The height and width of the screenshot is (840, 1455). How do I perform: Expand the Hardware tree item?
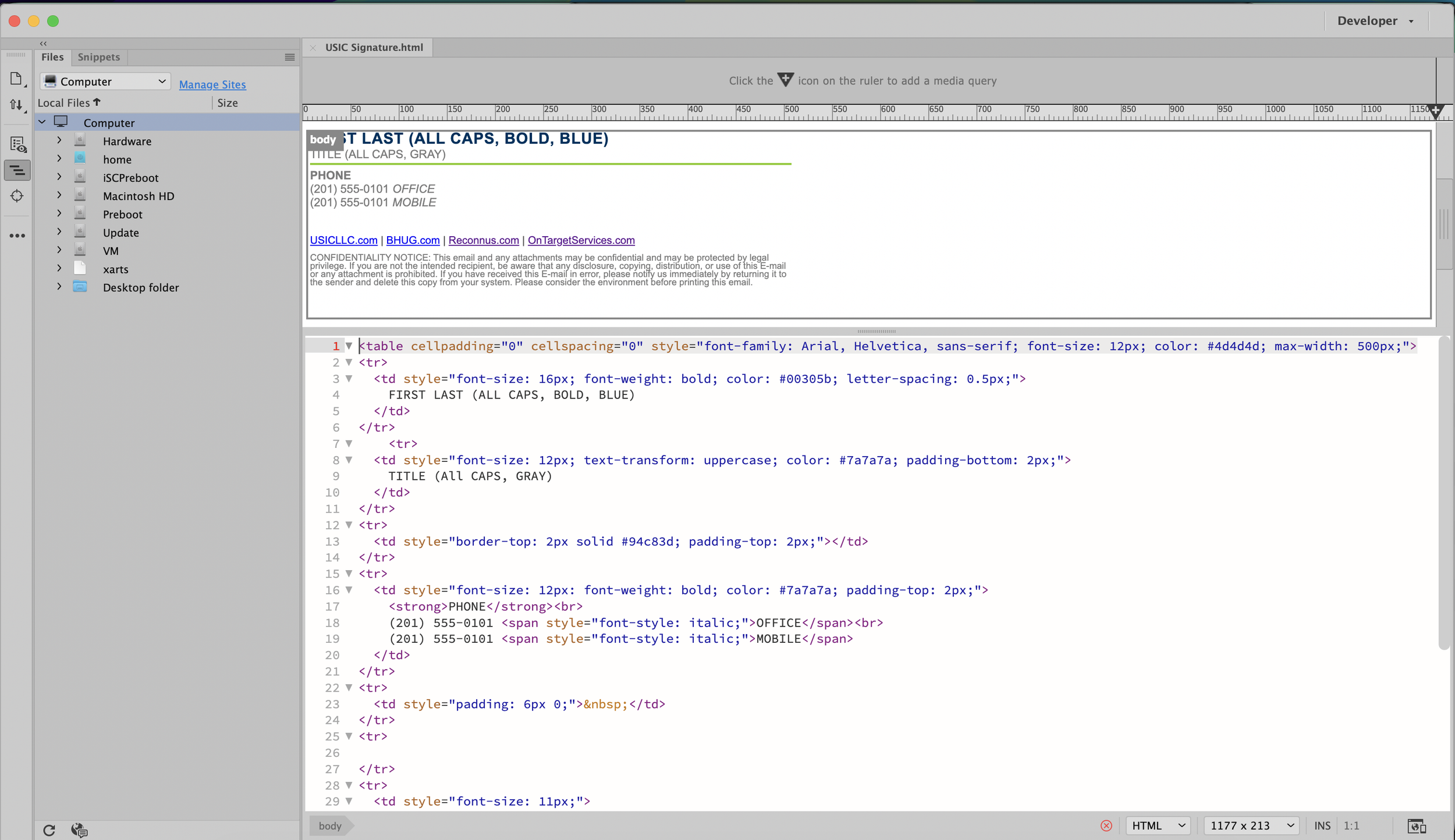pos(59,140)
